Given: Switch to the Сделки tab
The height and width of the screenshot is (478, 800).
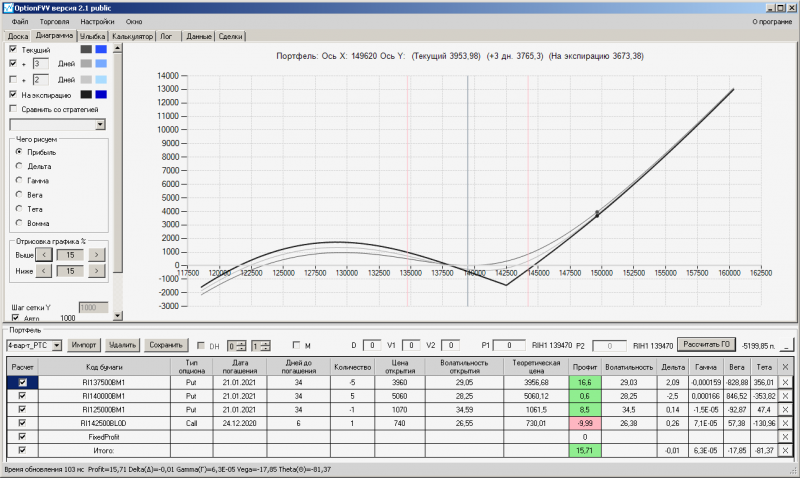Looking at the screenshot, I should (231, 36).
